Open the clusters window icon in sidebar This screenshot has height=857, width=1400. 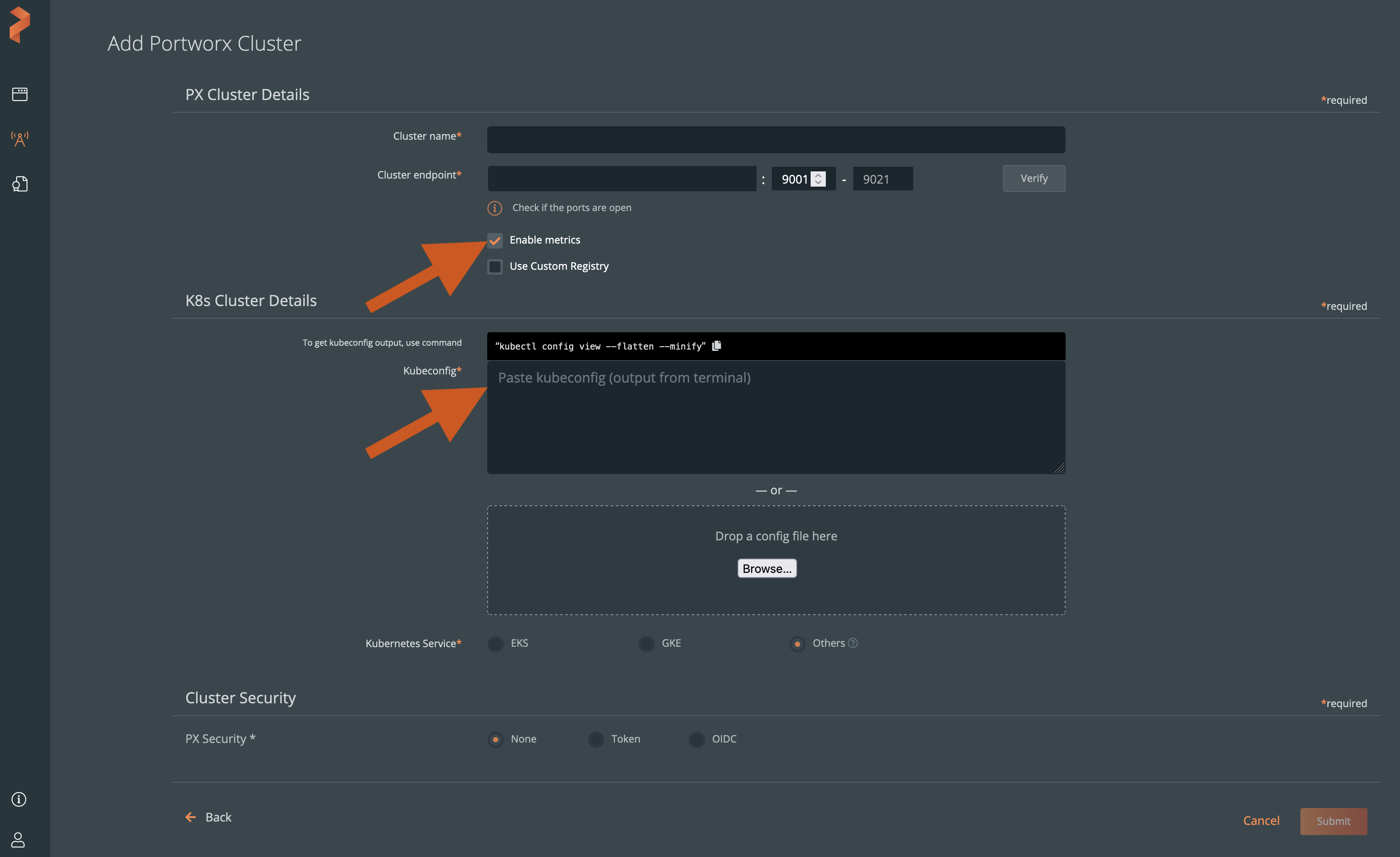pyautogui.click(x=19, y=94)
